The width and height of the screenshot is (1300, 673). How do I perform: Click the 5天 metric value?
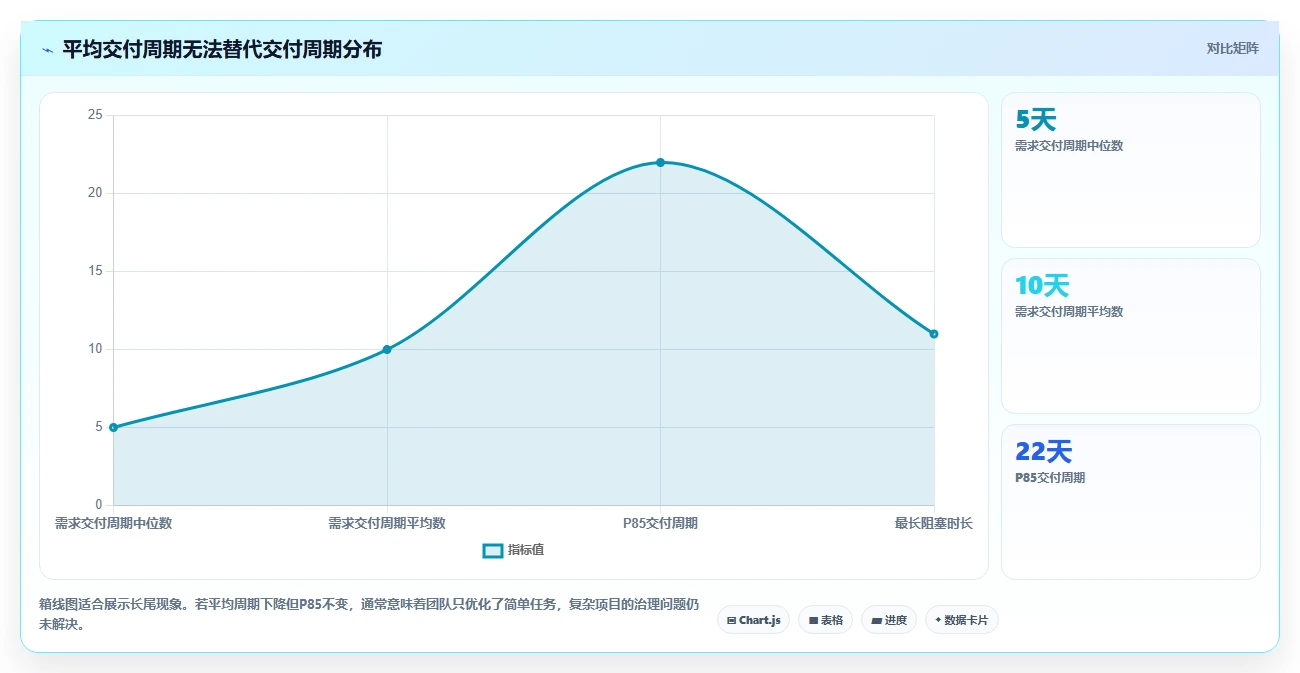(1035, 120)
